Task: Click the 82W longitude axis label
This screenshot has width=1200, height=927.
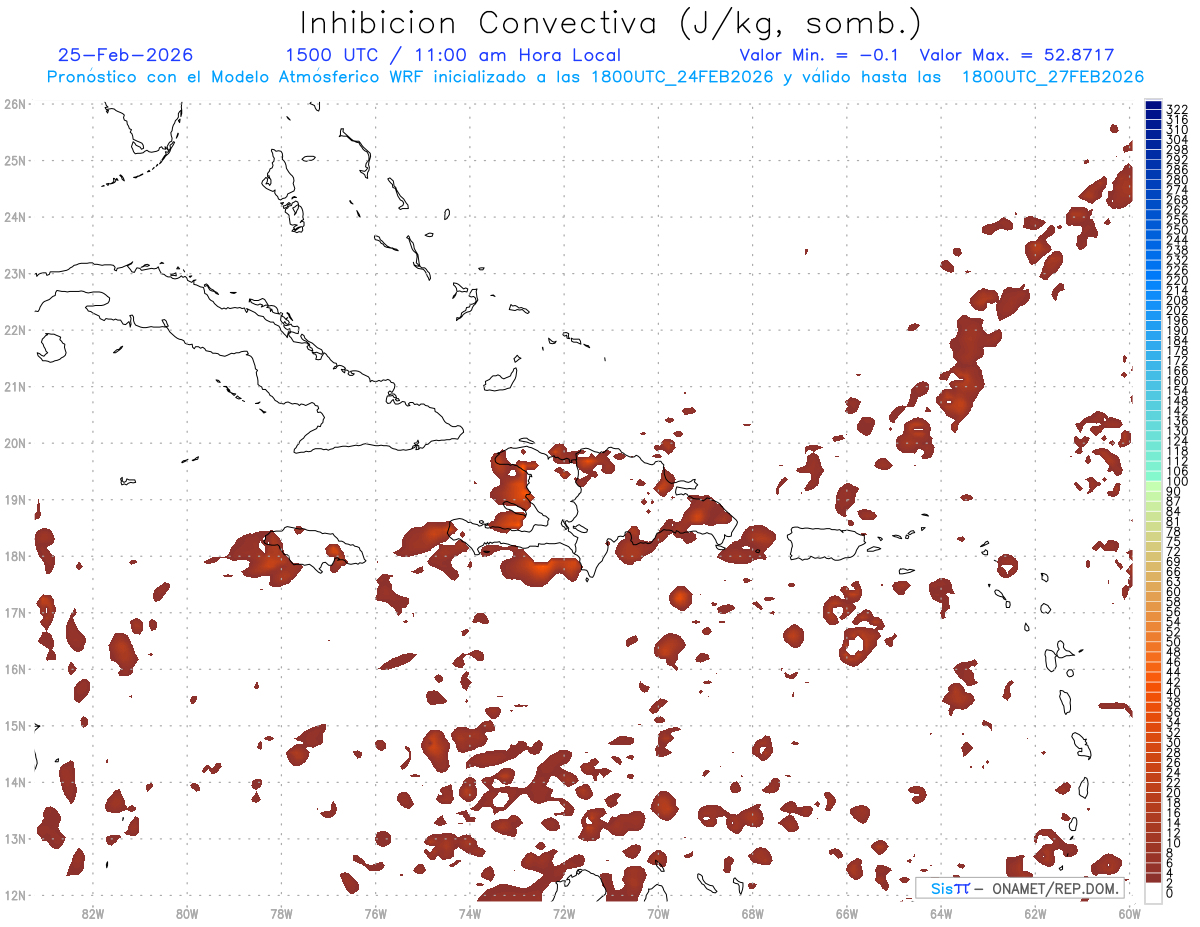Action: pyautogui.click(x=92, y=912)
